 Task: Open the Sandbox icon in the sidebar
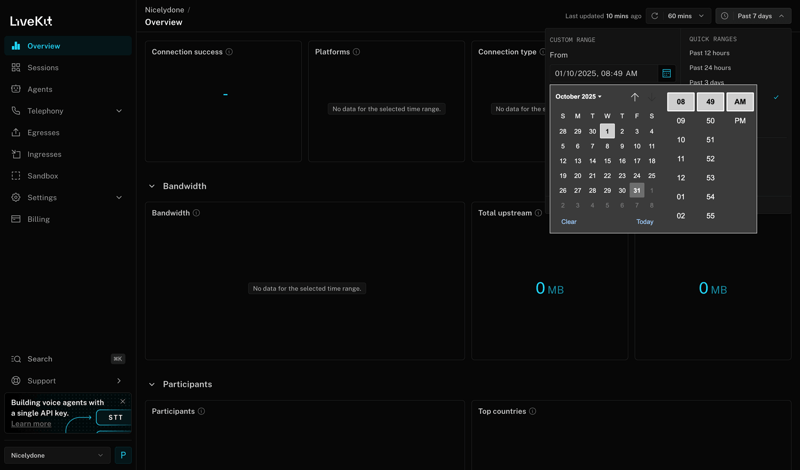pos(16,176)
